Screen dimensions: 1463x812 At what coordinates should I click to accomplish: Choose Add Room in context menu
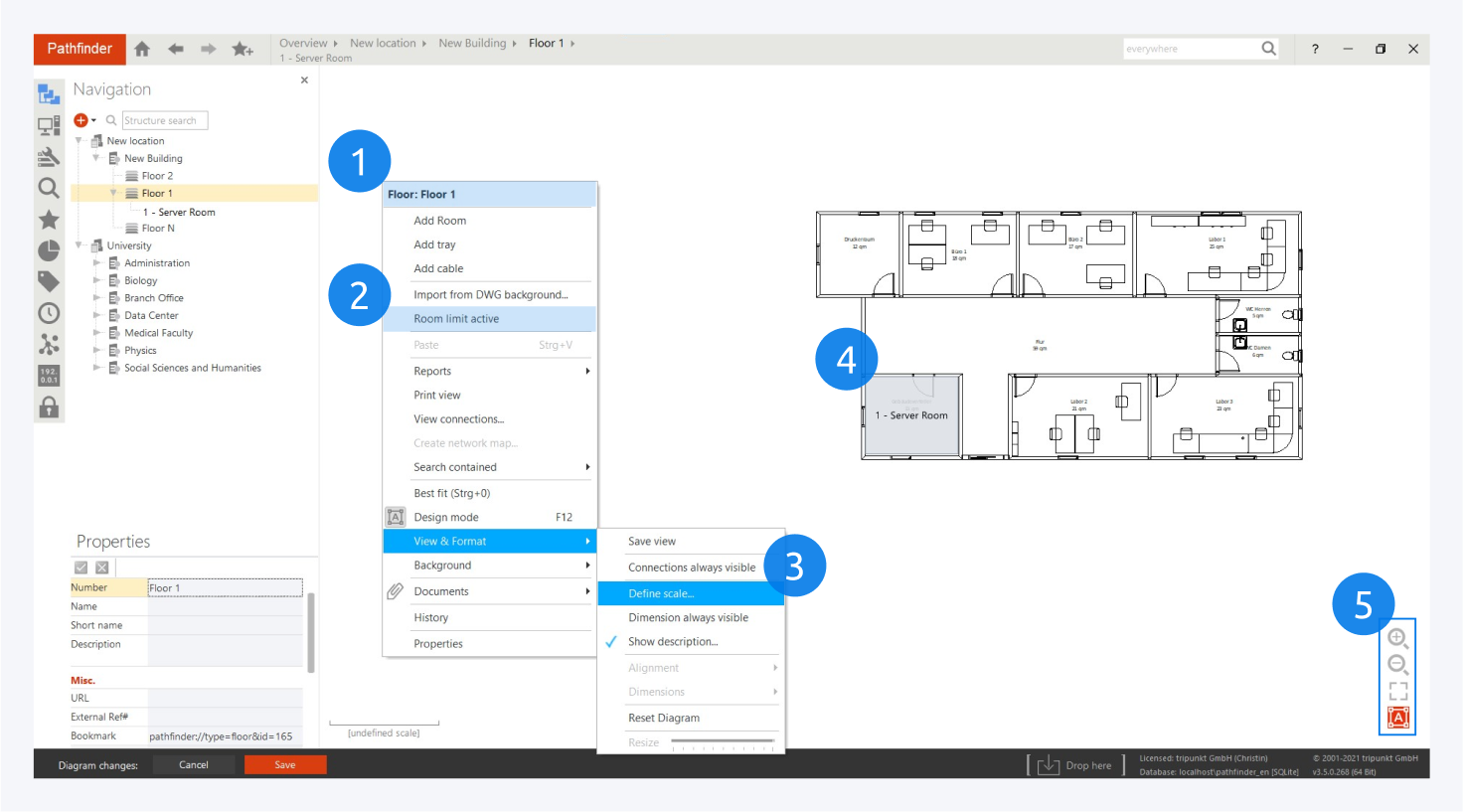[x=440, y=221]
